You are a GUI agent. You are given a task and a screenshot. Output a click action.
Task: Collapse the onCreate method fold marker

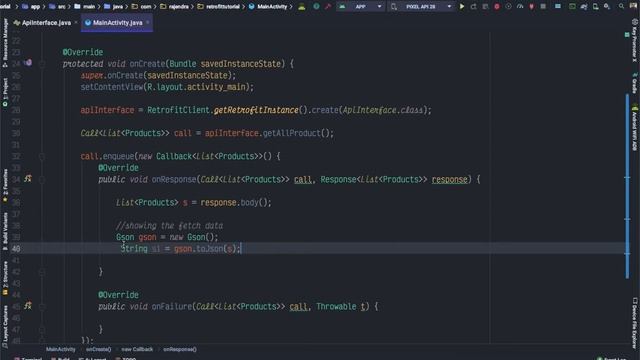coord(42,64)
